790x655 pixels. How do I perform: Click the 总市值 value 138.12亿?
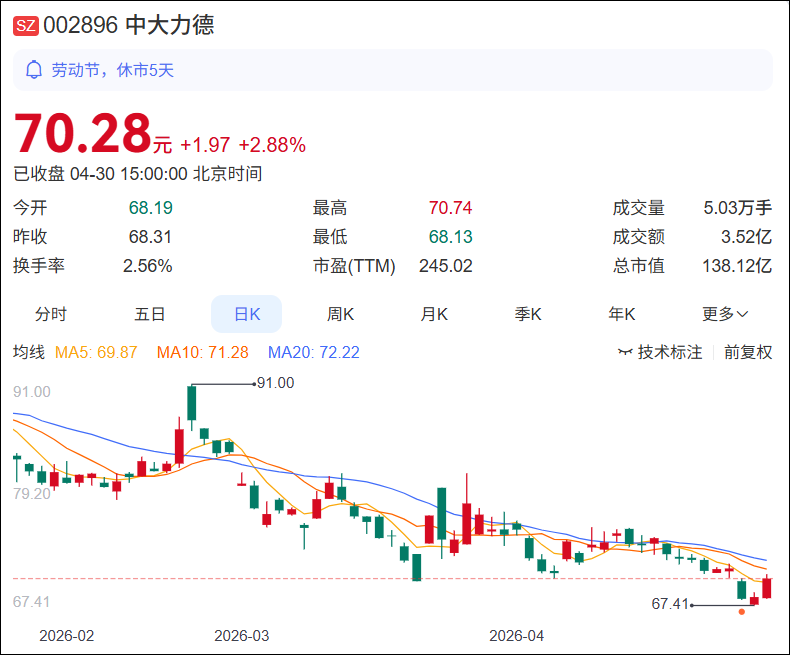coord(737,266)
